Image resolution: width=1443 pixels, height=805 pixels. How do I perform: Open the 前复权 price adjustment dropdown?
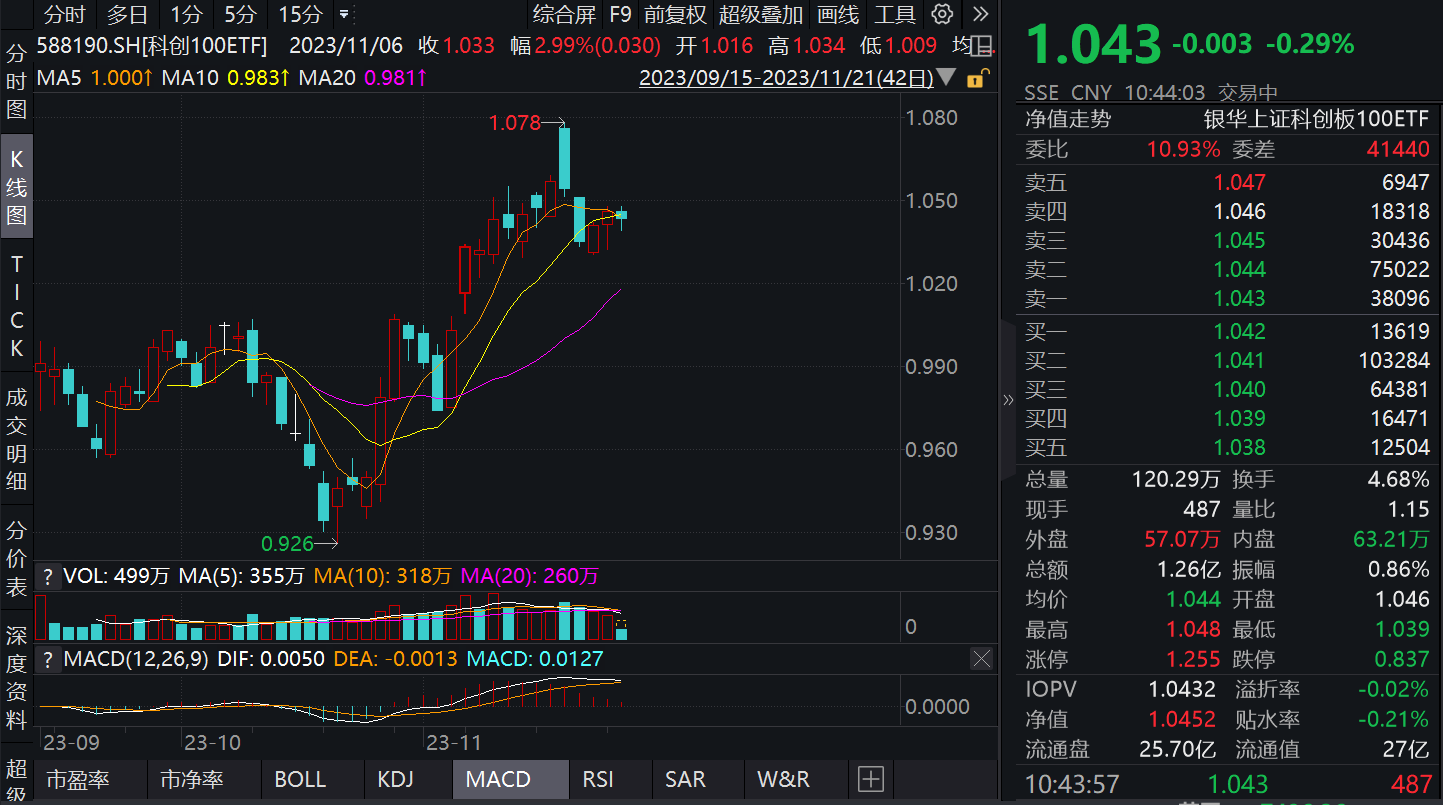(675, 15)
